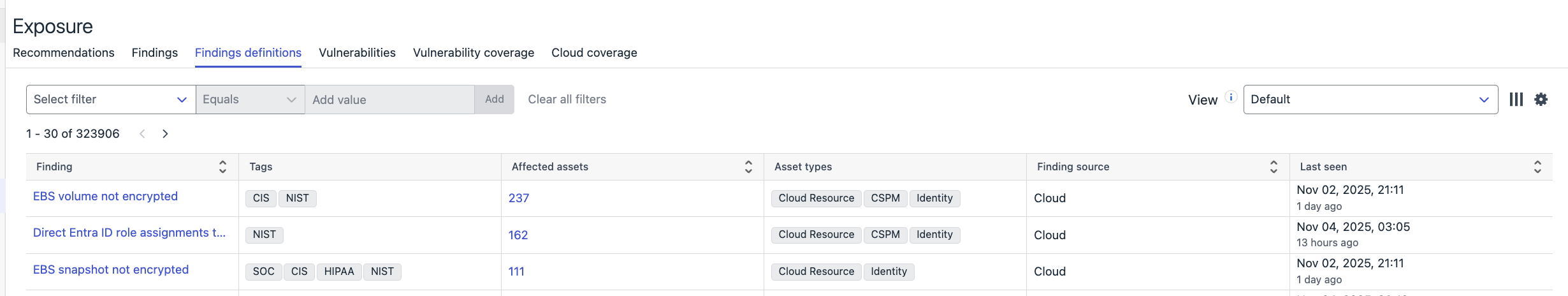Click the Add filter button
The height and width of the screenshot is (296, 1568).
click(494, 100)
